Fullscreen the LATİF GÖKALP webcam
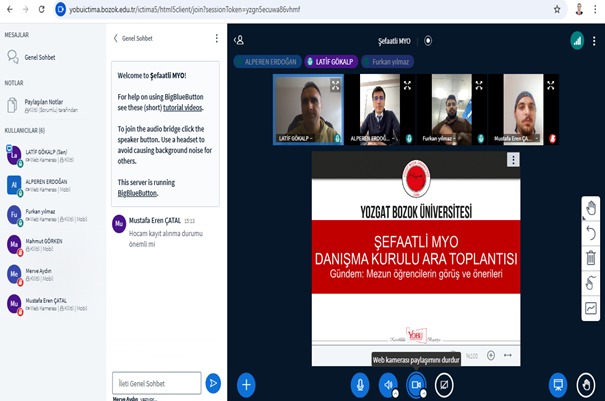The height and width of the screenshot is (401, 605). [x=335, y=85]
